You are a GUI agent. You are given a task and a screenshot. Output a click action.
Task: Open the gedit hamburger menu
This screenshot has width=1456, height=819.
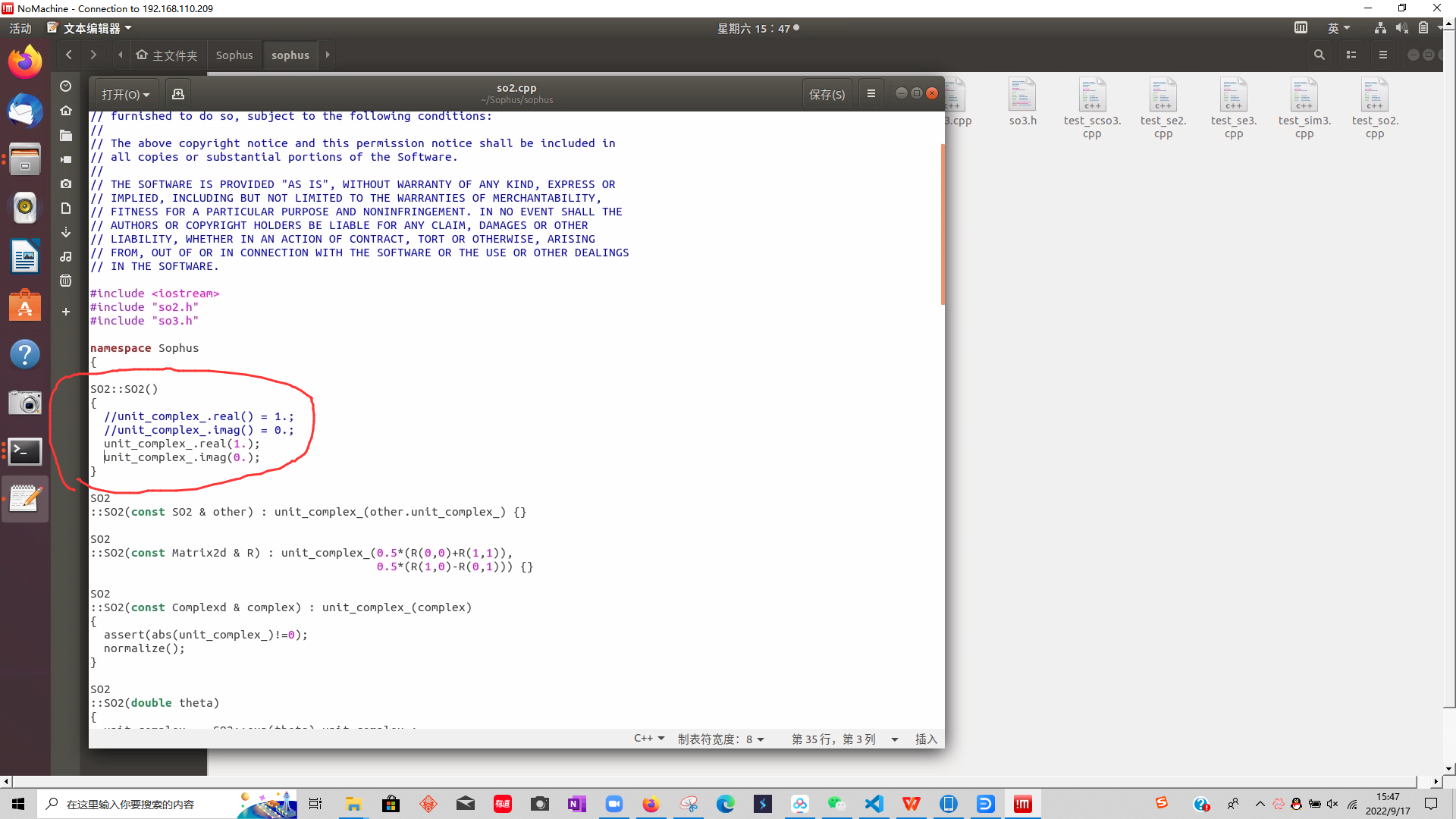coord(871,94)
